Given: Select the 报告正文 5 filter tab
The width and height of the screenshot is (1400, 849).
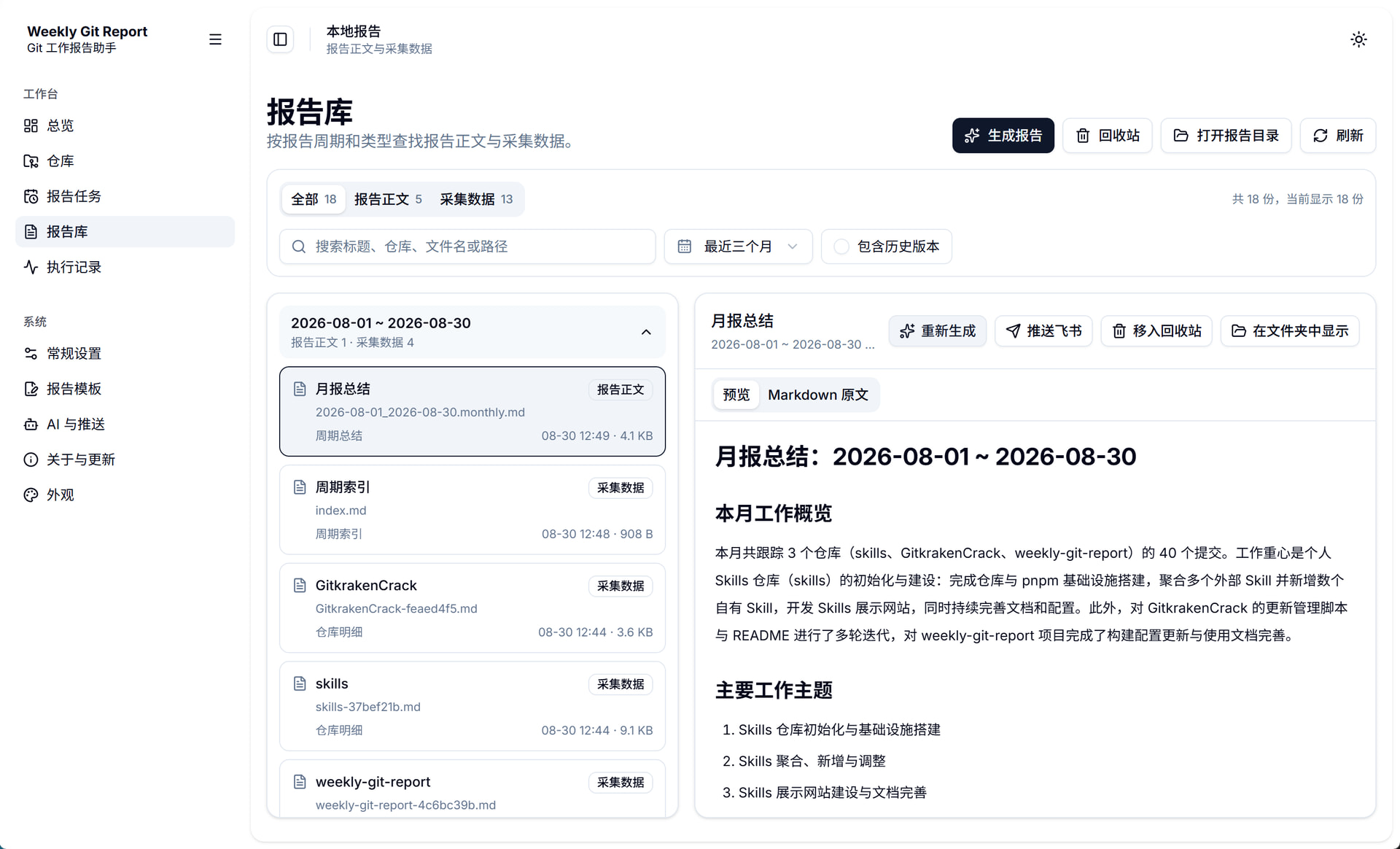Looking at the screenshot, I should [x=388, y=199].
